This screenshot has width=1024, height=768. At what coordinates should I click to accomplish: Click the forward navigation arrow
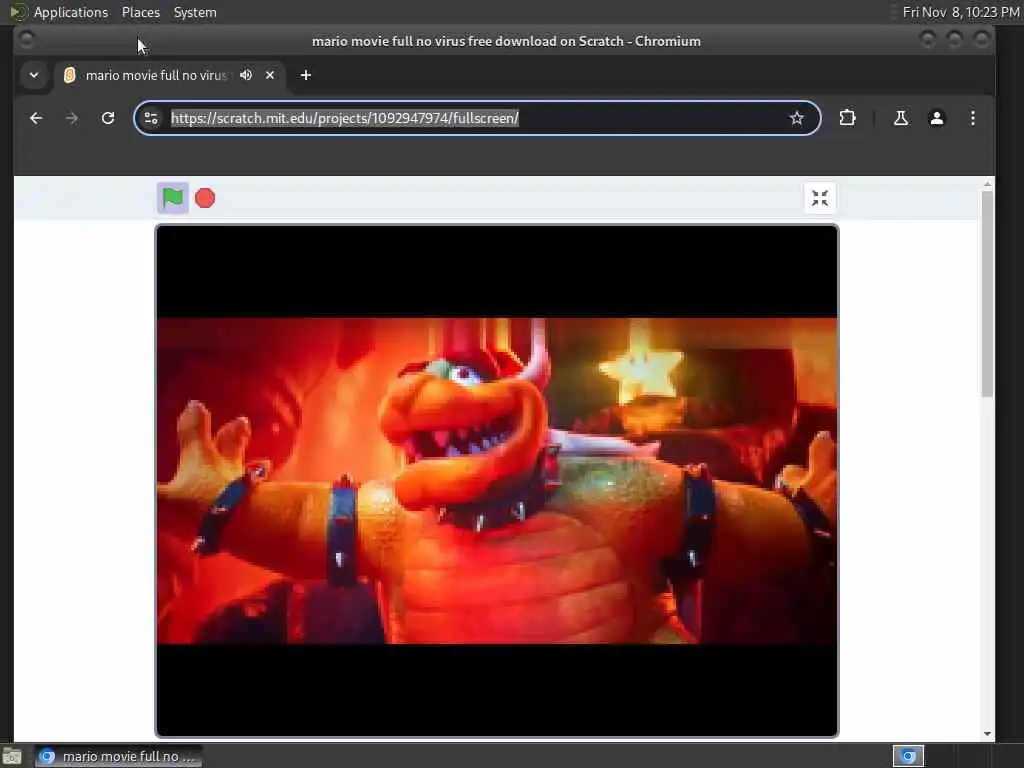72,118
